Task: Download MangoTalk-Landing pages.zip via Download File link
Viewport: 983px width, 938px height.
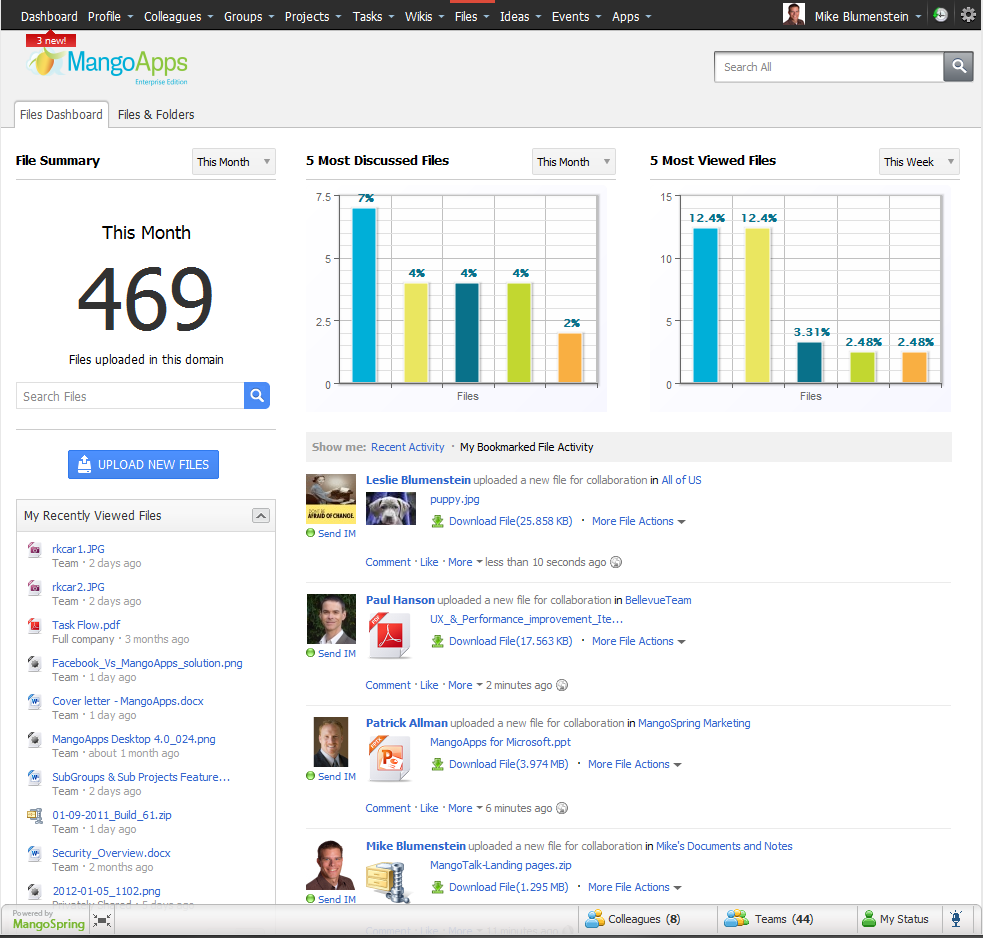Action: pos(508,887)
